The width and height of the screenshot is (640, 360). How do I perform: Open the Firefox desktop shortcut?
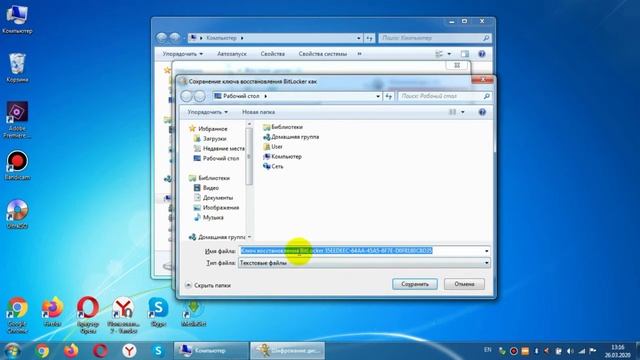[x=52, y=312]
